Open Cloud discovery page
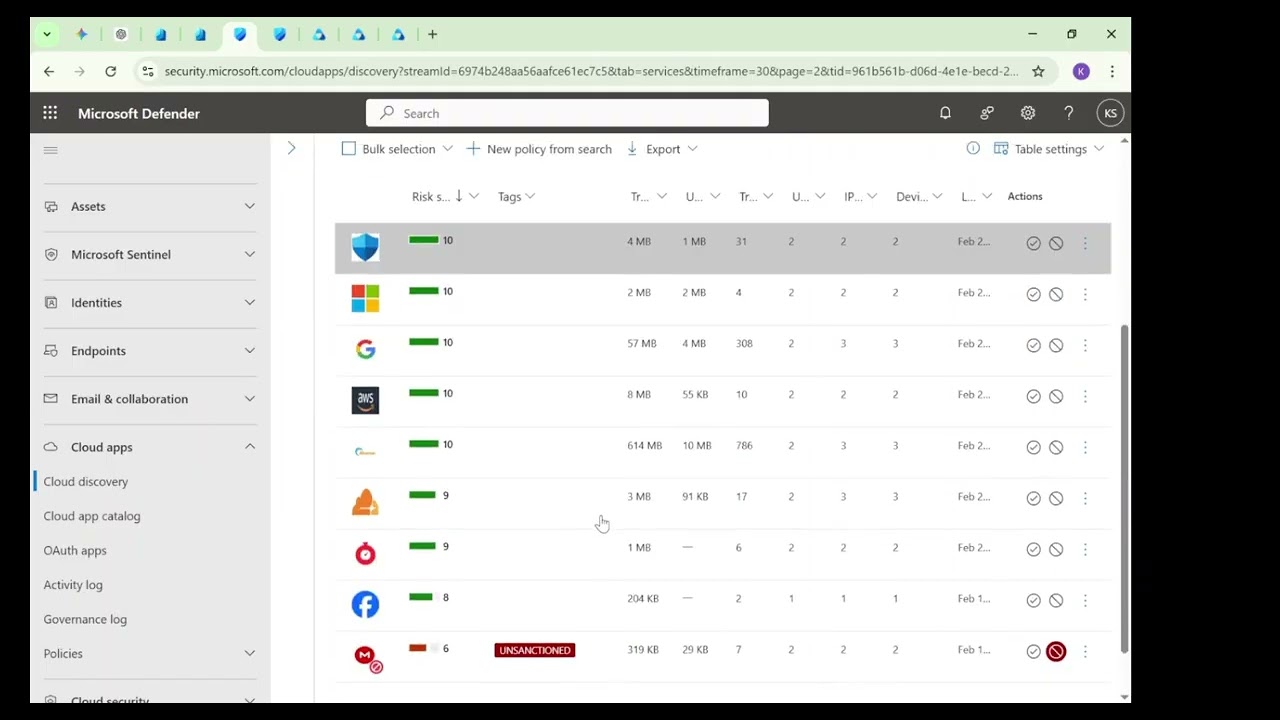1280x720 pixels. click(86, 481)
